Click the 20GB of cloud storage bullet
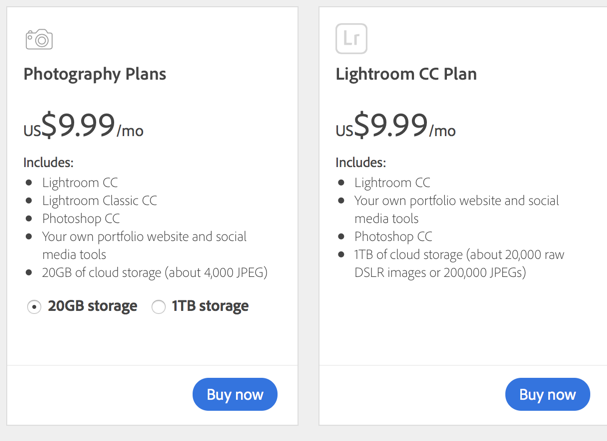The width and height of the screenshot is (607, 441). click(155, 272)
